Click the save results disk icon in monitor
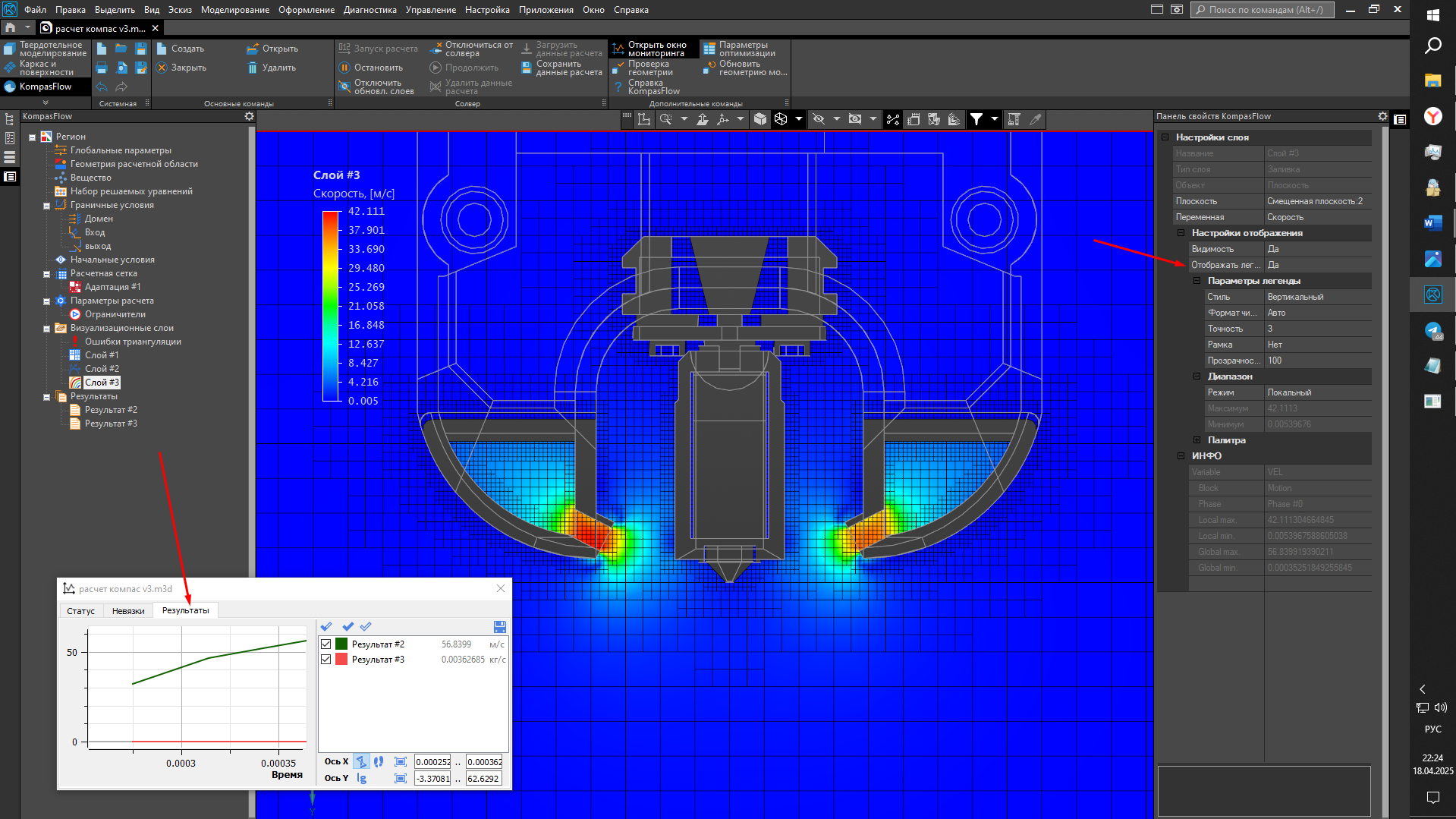Image resolution: width=1456 pixels, height=819 pixels. 499,627
